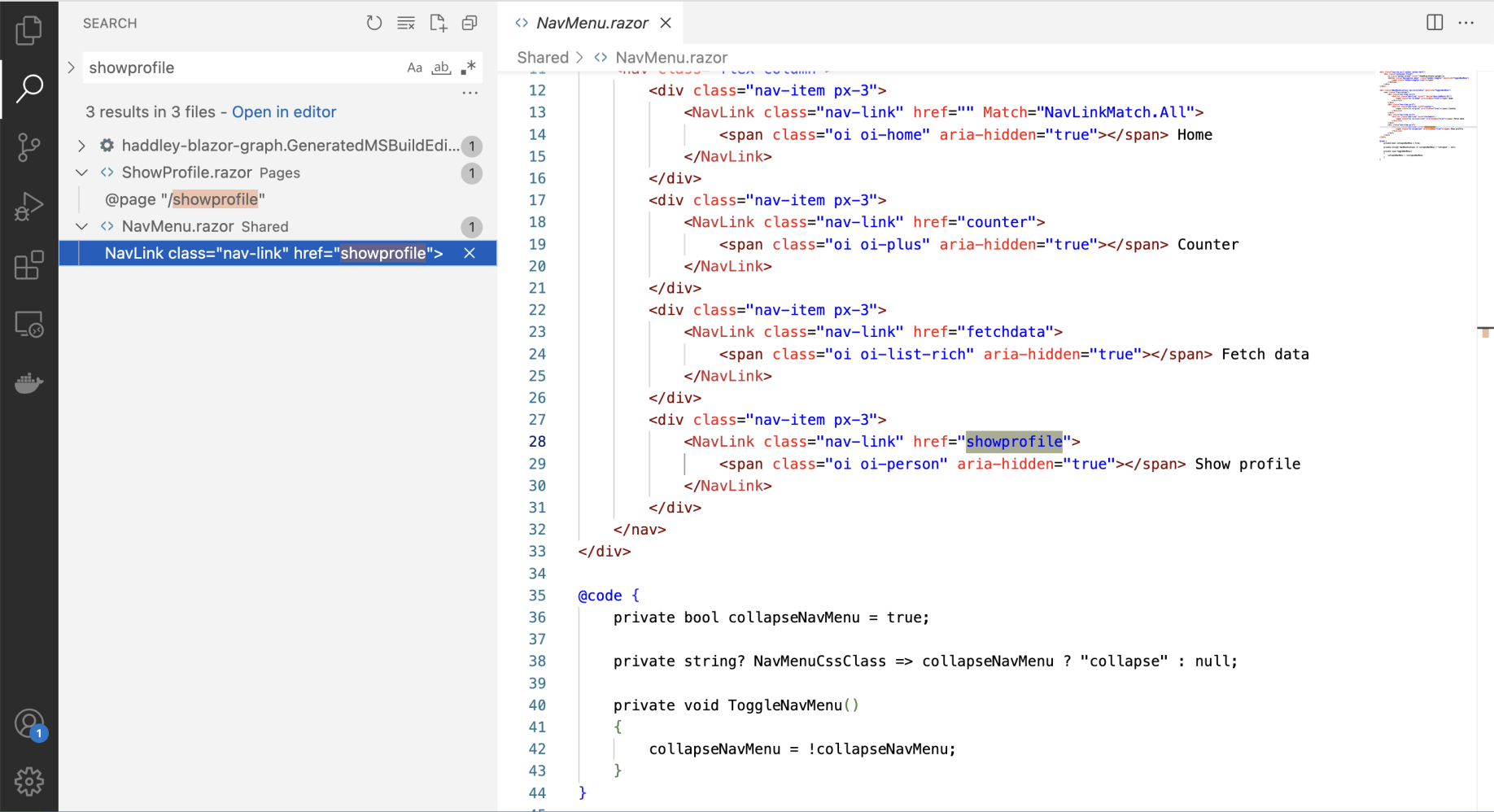Open the Source Control view
Viewport: 1494px width, 812px height.
29,147
